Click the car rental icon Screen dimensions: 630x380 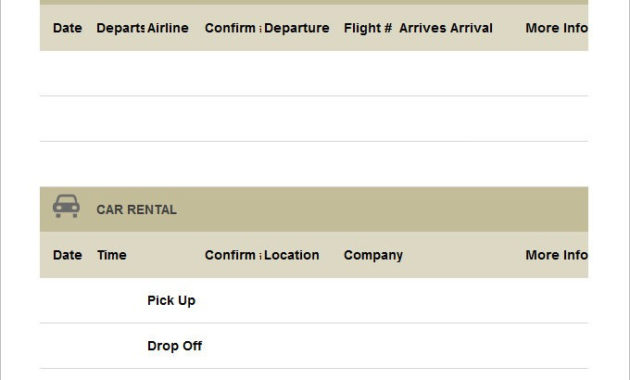coord(66,206)
